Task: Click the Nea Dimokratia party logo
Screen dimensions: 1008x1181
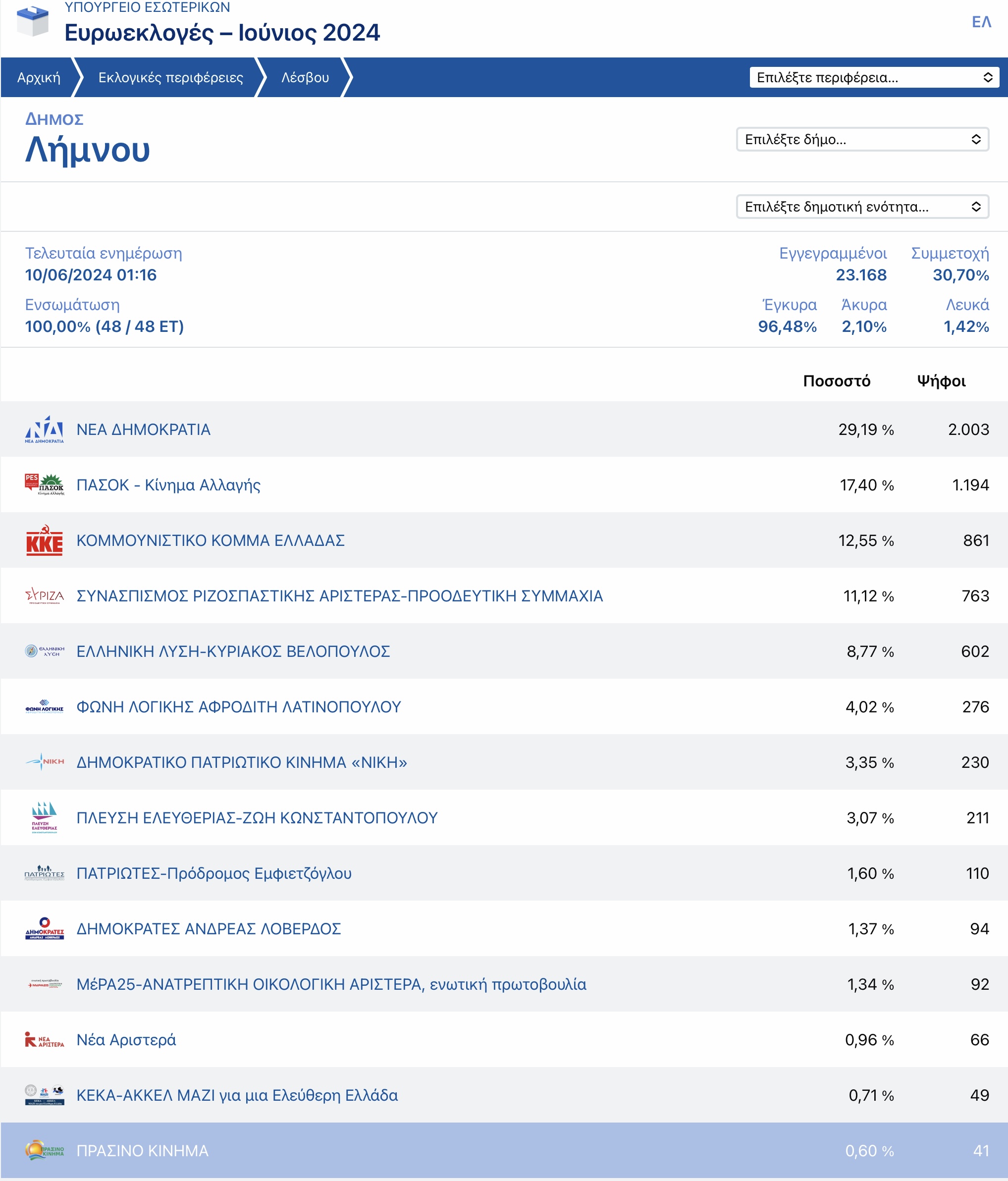Action: (x=45, y=430)
